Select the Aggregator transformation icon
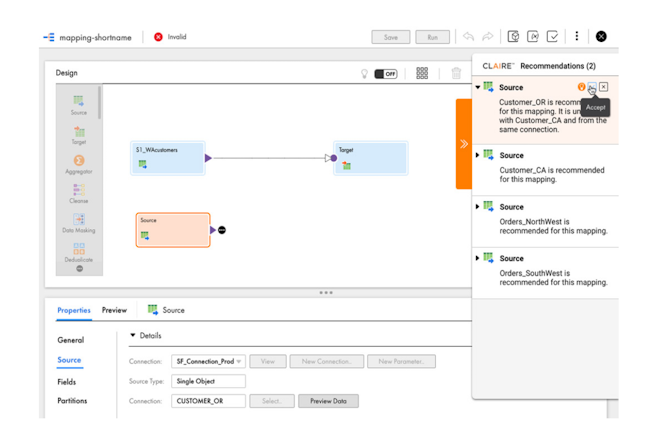Image resolution: width=650 pixels, height=433 pixels. click(x=79, y=160)
